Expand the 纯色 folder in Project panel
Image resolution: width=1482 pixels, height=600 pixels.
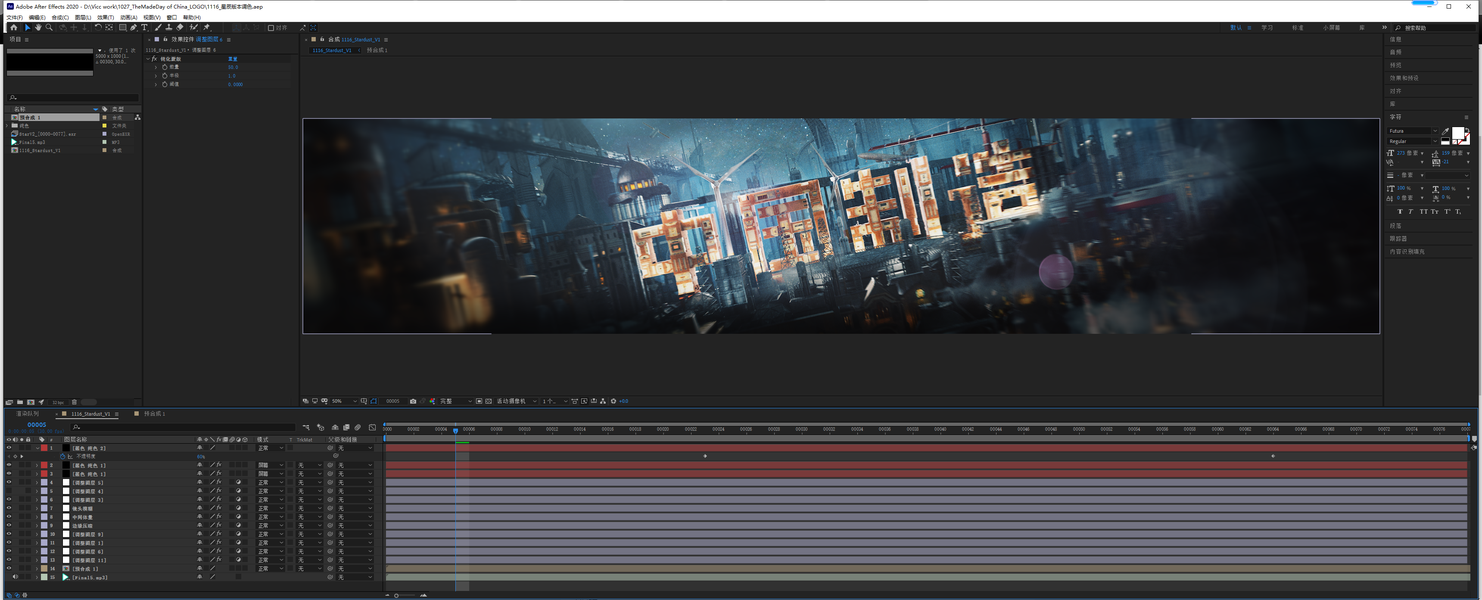(x=8, y=125)
